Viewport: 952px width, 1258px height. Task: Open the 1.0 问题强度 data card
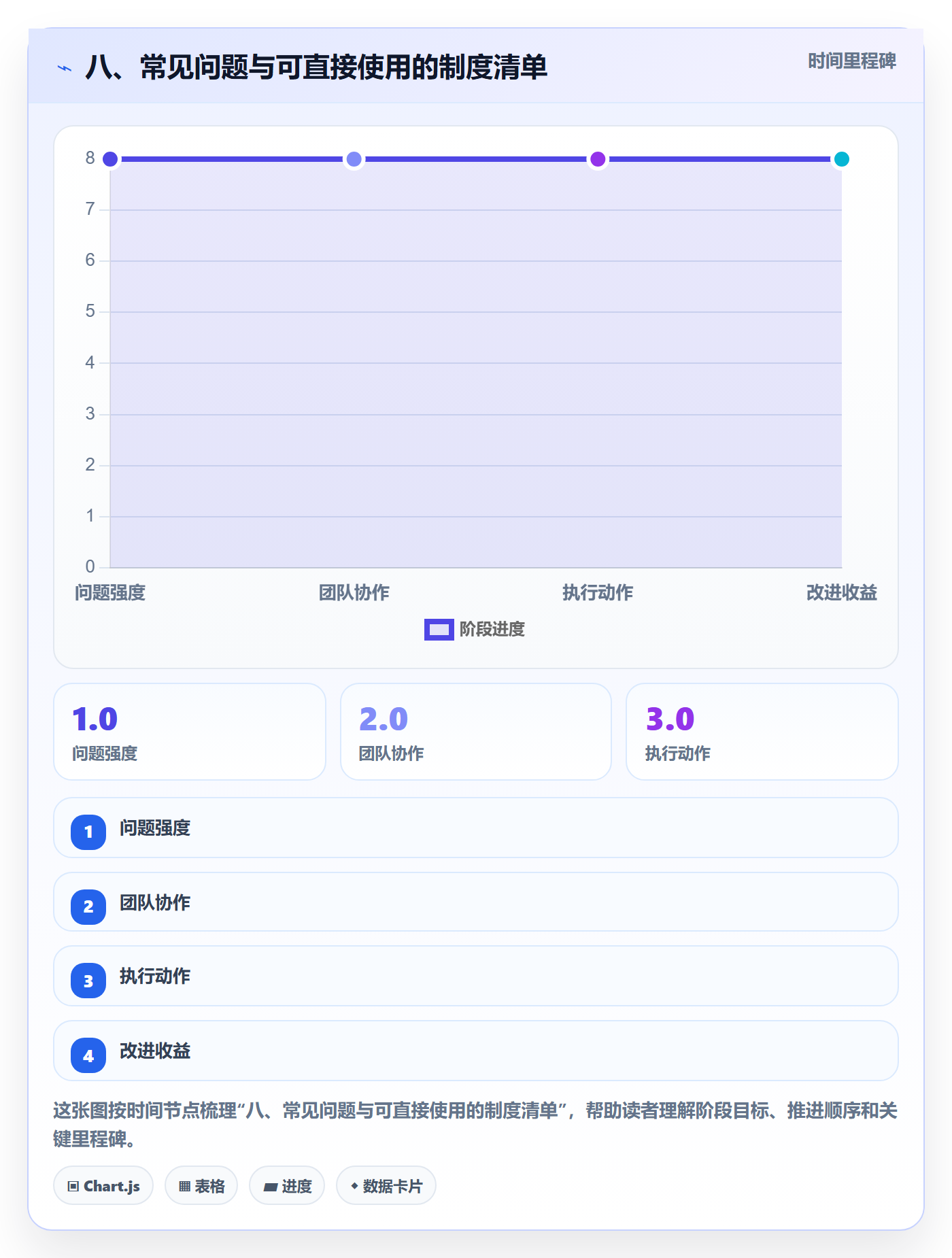190,732
